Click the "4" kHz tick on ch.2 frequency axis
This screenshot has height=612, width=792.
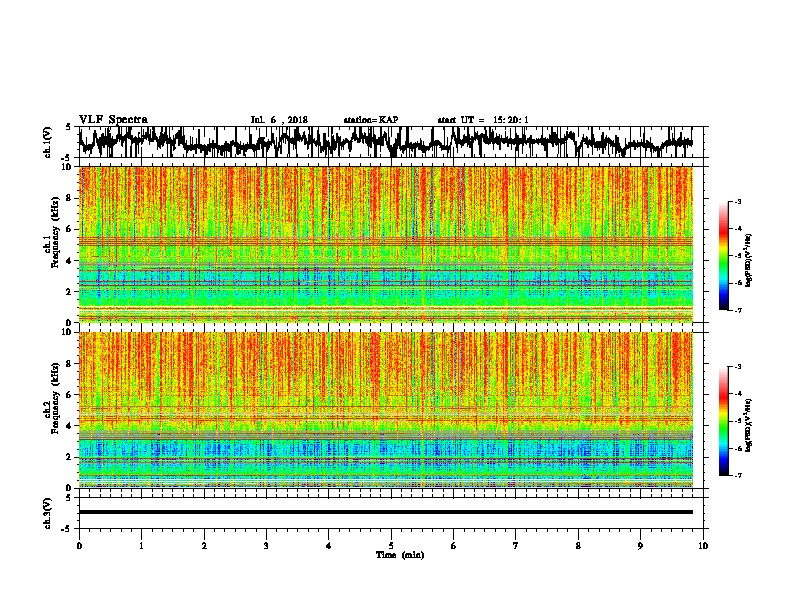(x=69, y=426)
